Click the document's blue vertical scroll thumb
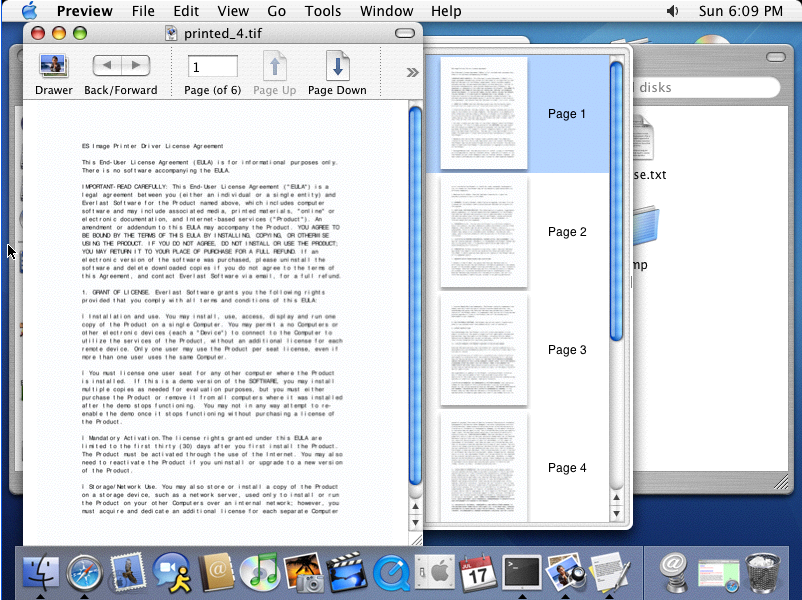 point(415,295)
